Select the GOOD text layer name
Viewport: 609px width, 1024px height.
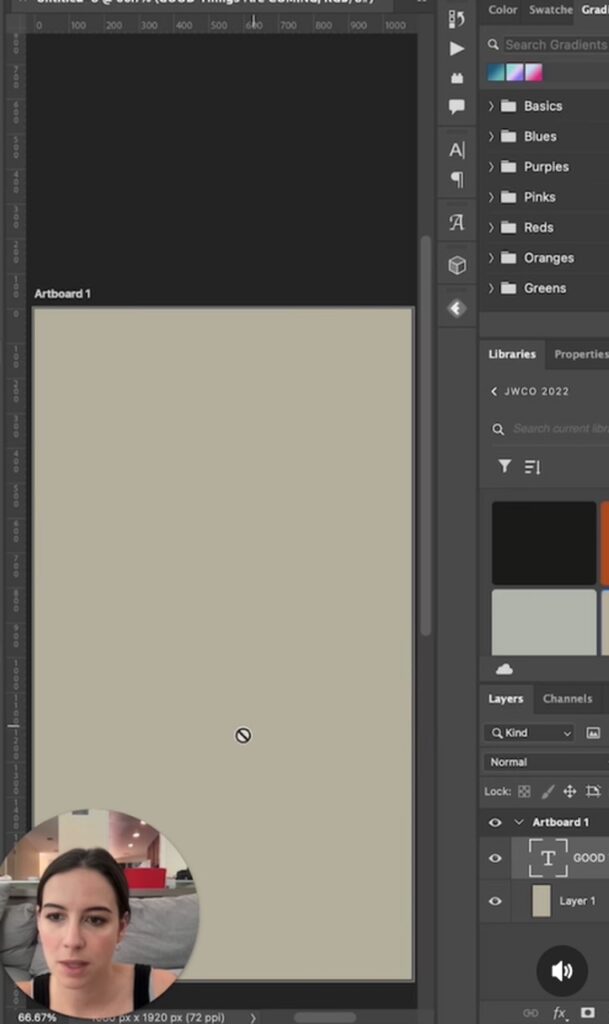pyautogui.click(x=589, y=857)
